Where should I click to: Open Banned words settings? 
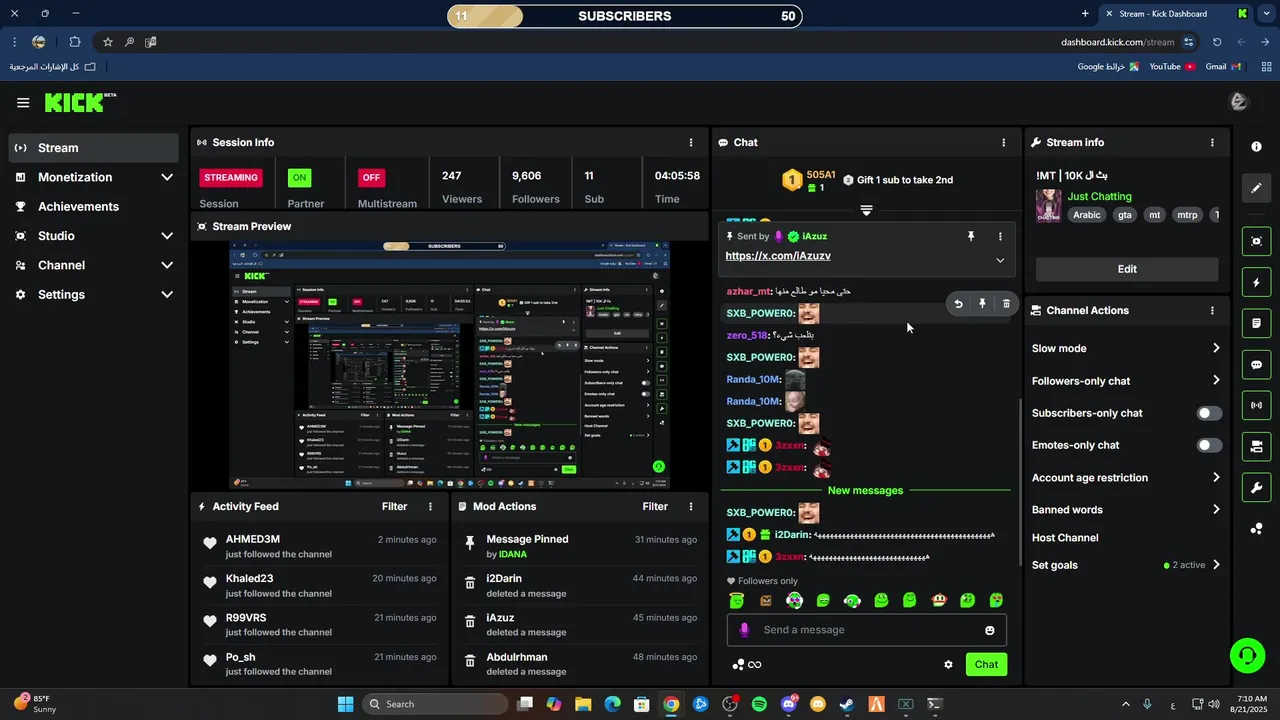click(x=1126, y=510)
